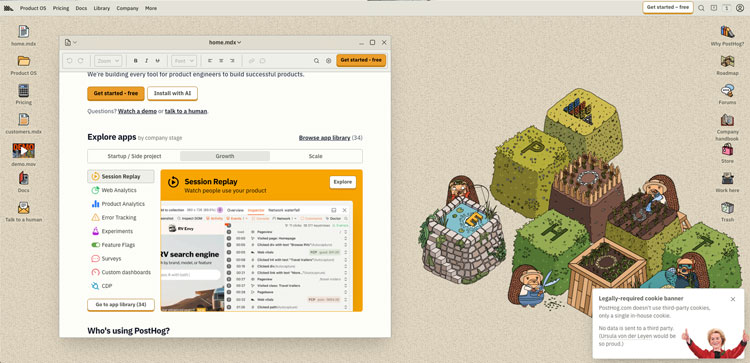Select Session Replay in apps list
The width and height of the screenshot is (750, 363).
[121, 176]
